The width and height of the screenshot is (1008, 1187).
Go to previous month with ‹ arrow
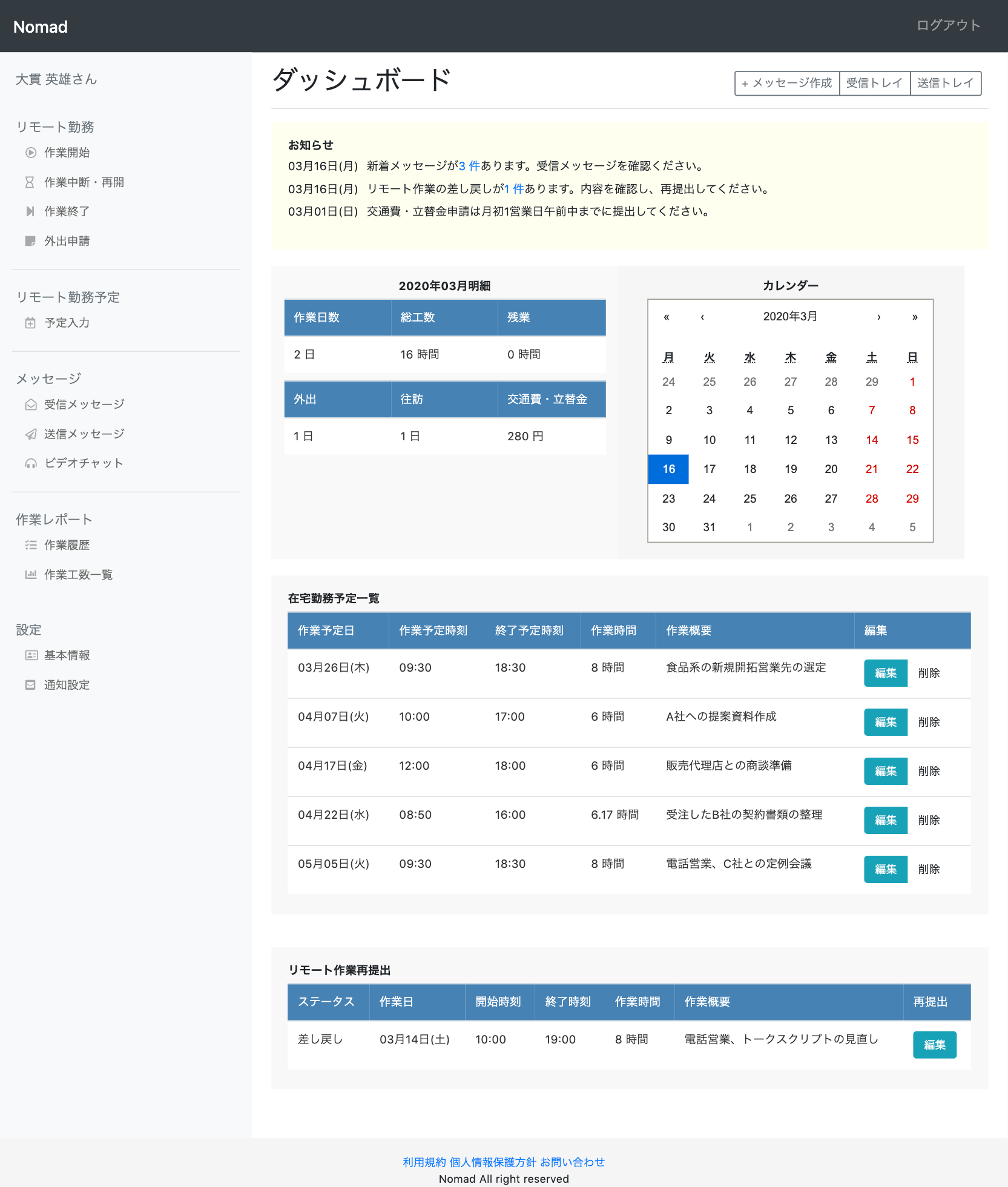702,317
